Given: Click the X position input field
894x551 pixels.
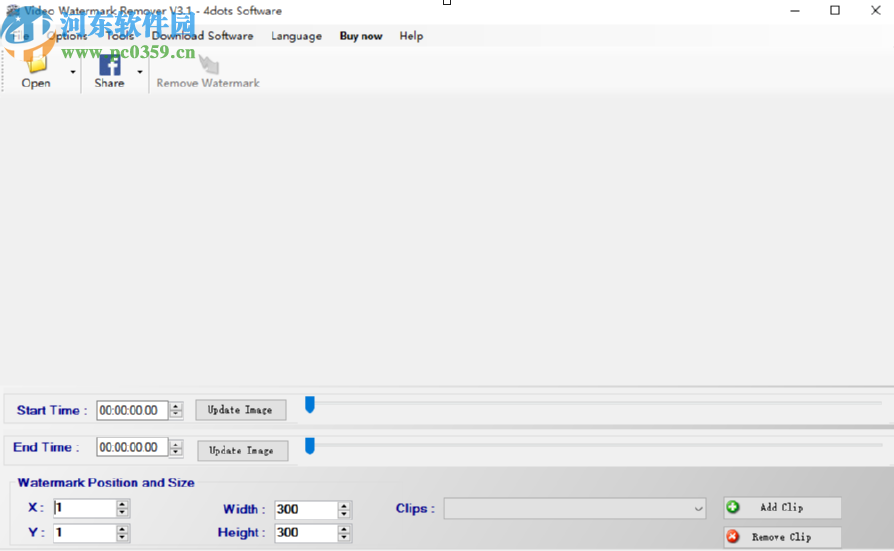Looking at the screenshot, I should coord(84,508).
